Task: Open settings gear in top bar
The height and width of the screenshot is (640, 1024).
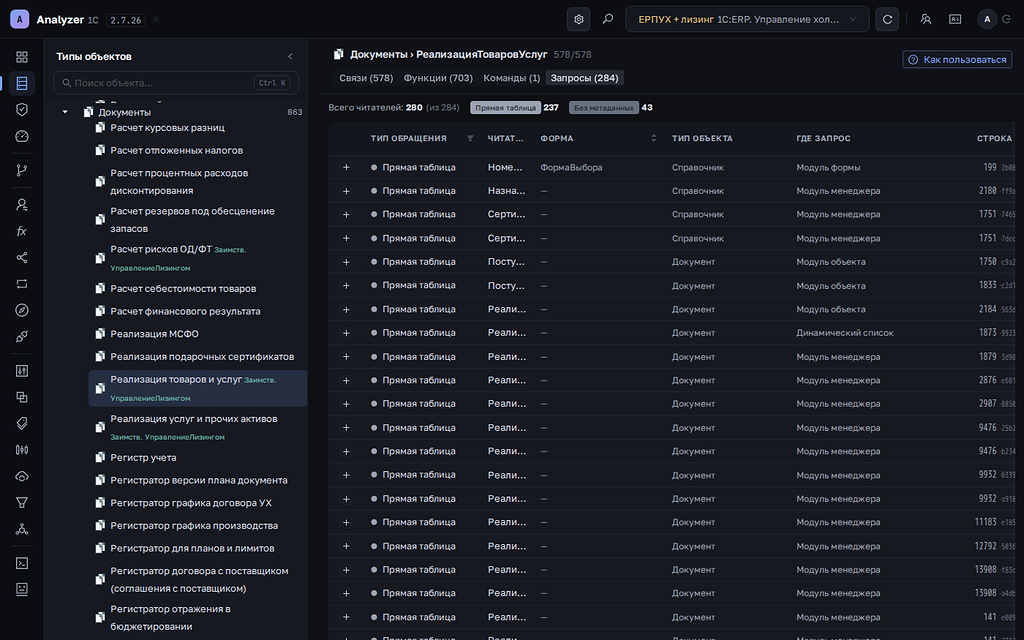Action: pos(579,20)
